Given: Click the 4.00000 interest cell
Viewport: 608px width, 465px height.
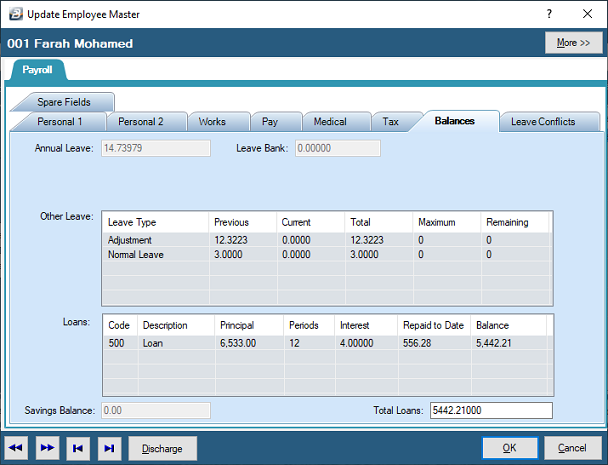Looking at the screenshot, I should click(367, 343).
